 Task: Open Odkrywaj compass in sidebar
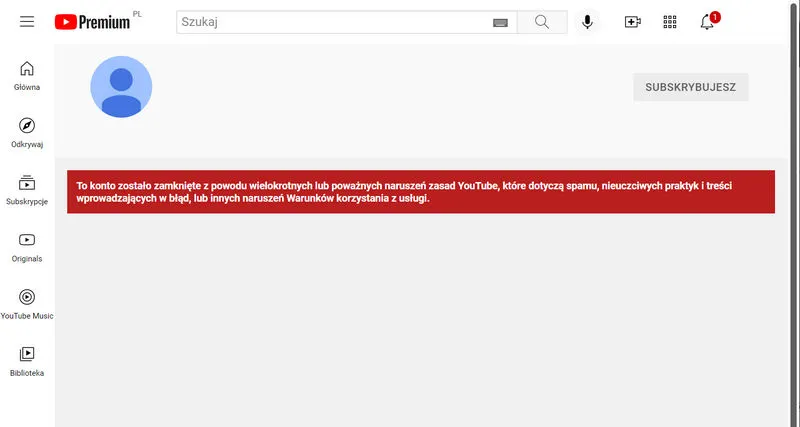pos(27,133)
